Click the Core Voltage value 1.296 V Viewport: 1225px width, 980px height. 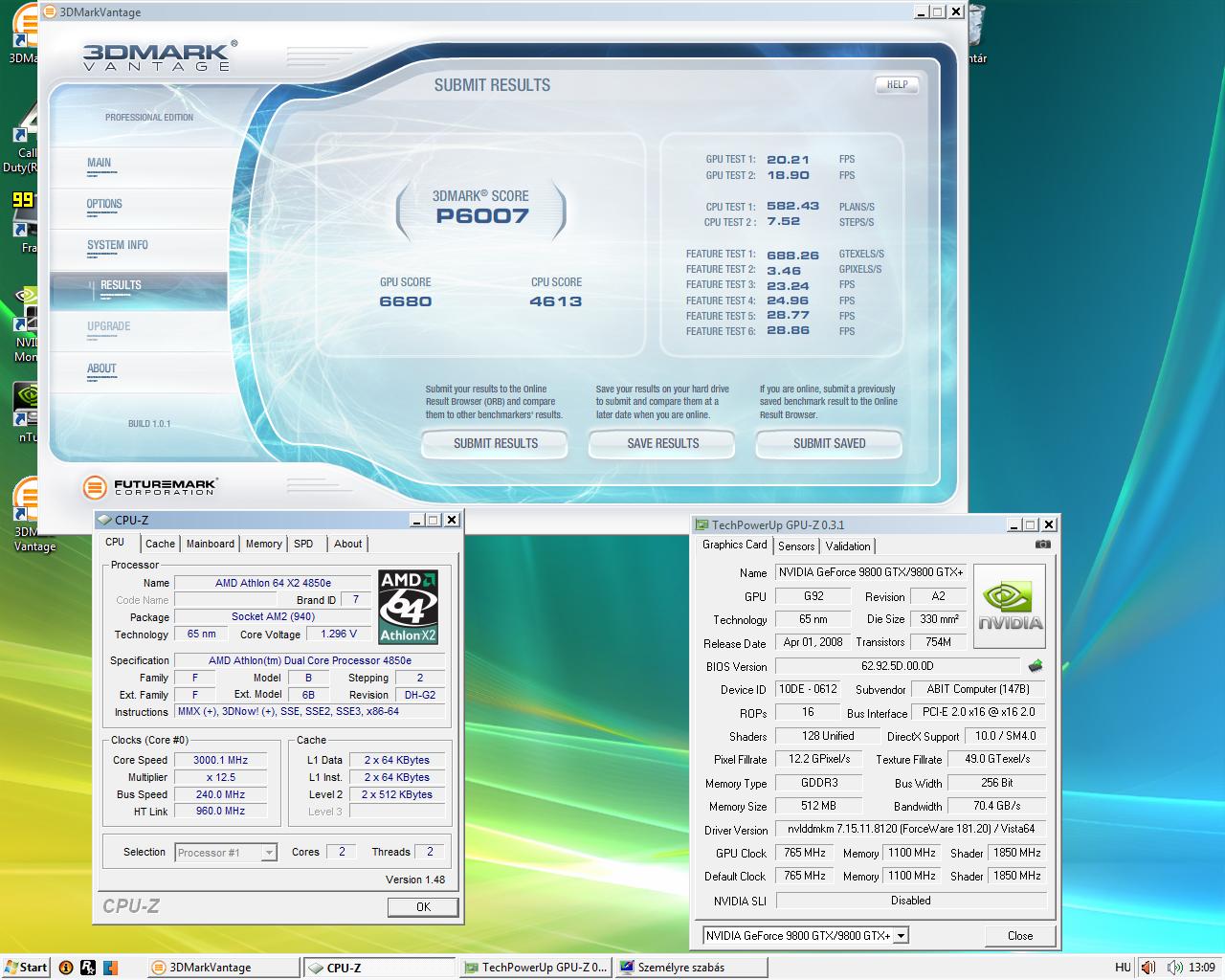339,635
